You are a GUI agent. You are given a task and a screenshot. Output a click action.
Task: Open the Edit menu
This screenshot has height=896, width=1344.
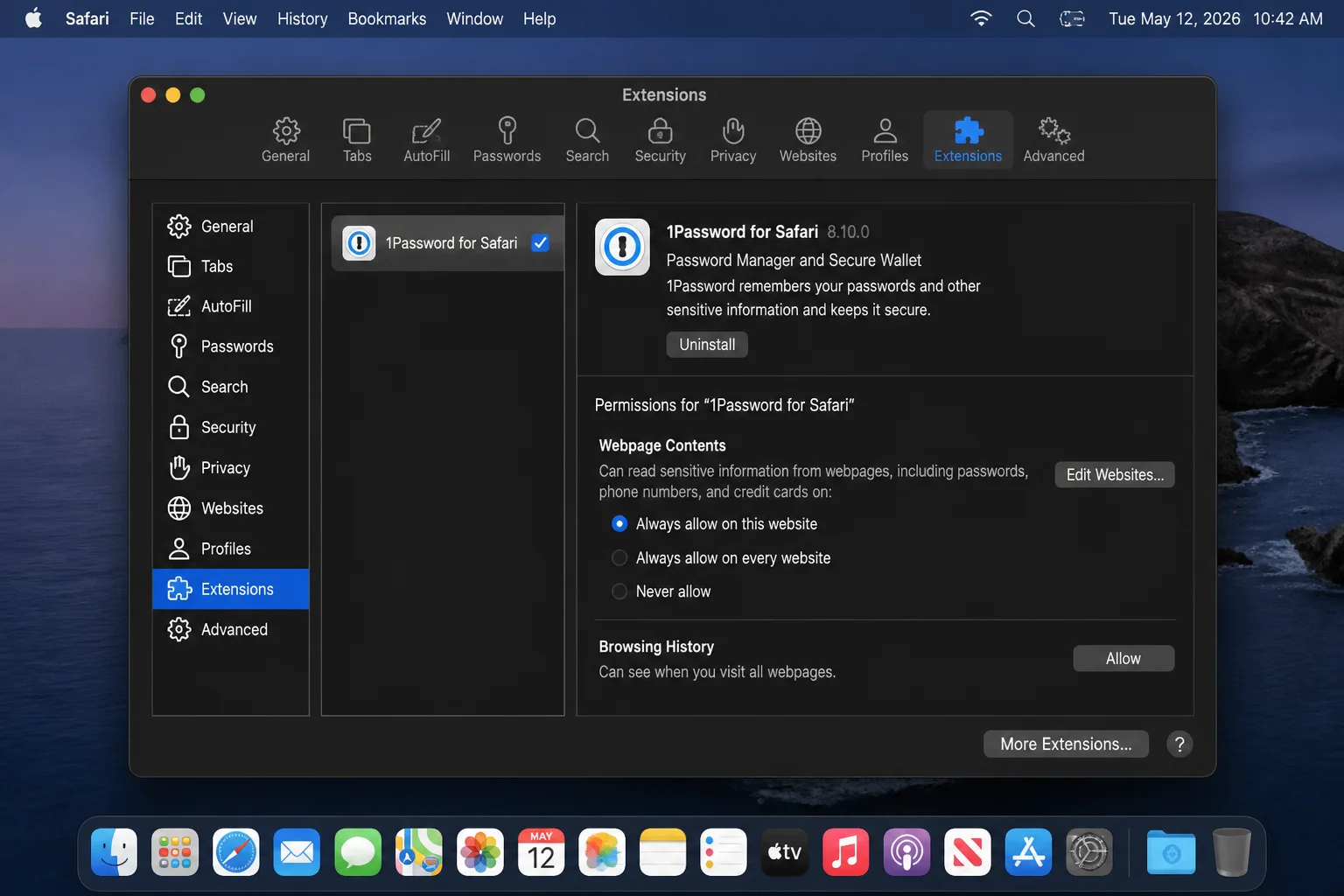point(188,18)
